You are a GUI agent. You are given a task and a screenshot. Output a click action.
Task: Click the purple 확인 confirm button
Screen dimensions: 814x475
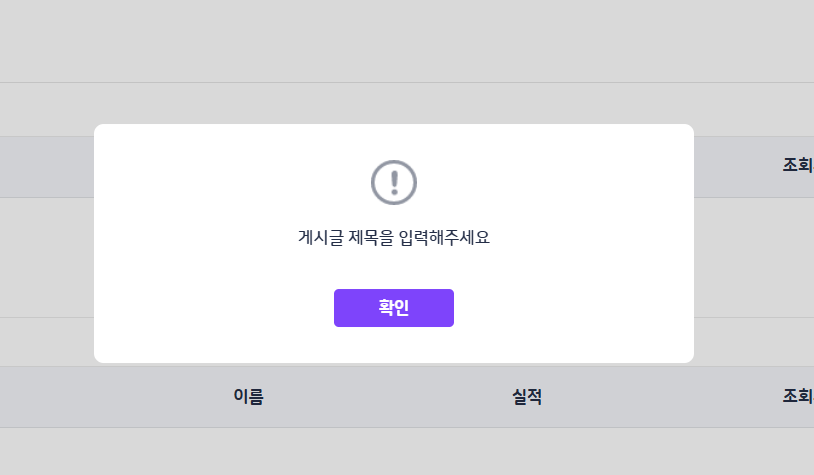coord(393,308)
